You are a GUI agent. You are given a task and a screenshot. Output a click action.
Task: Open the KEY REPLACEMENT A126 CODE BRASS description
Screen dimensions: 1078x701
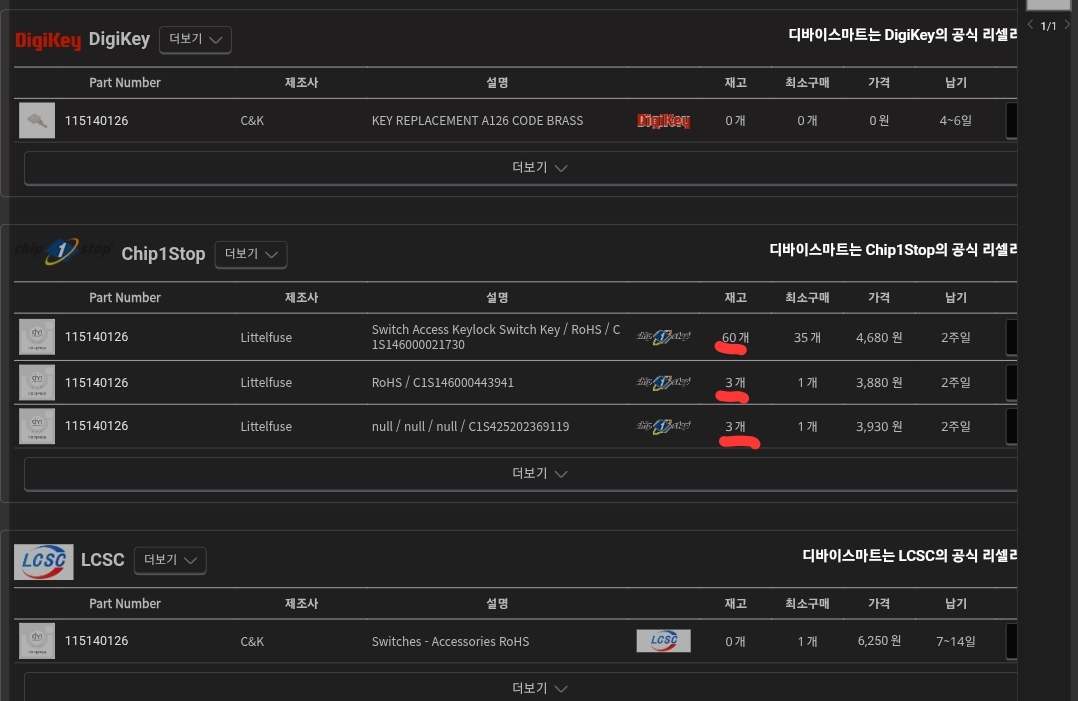[x=477, y=121]
